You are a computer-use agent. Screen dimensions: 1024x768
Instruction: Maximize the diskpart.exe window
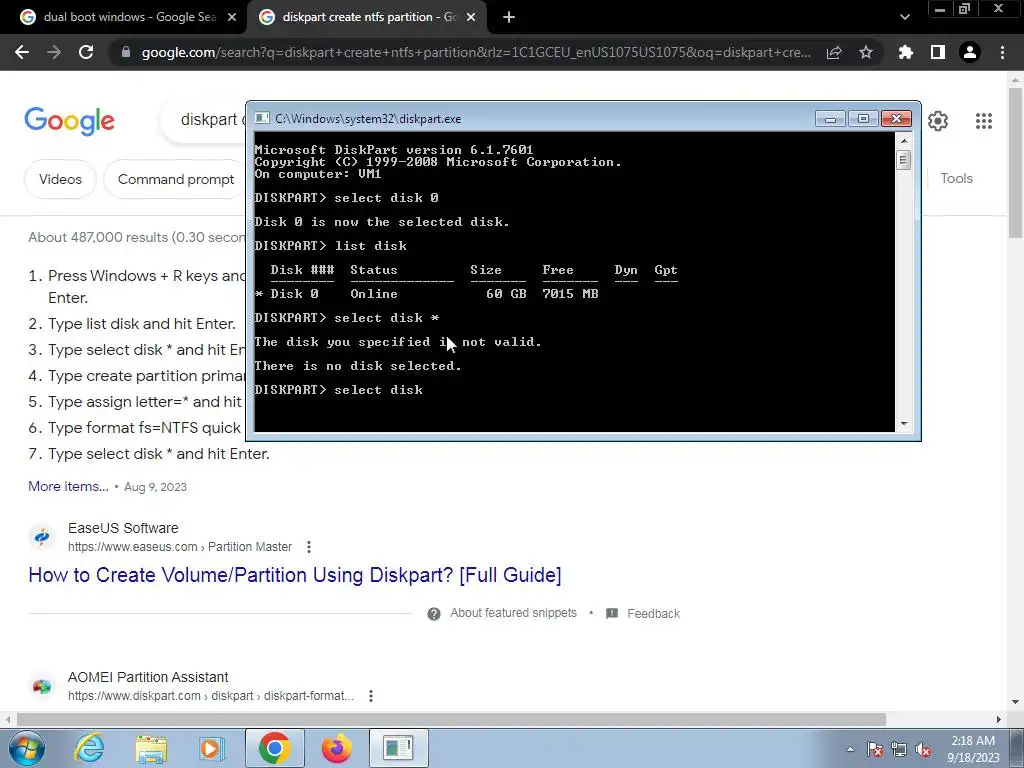pyautogui.click(x=863, y=119)
